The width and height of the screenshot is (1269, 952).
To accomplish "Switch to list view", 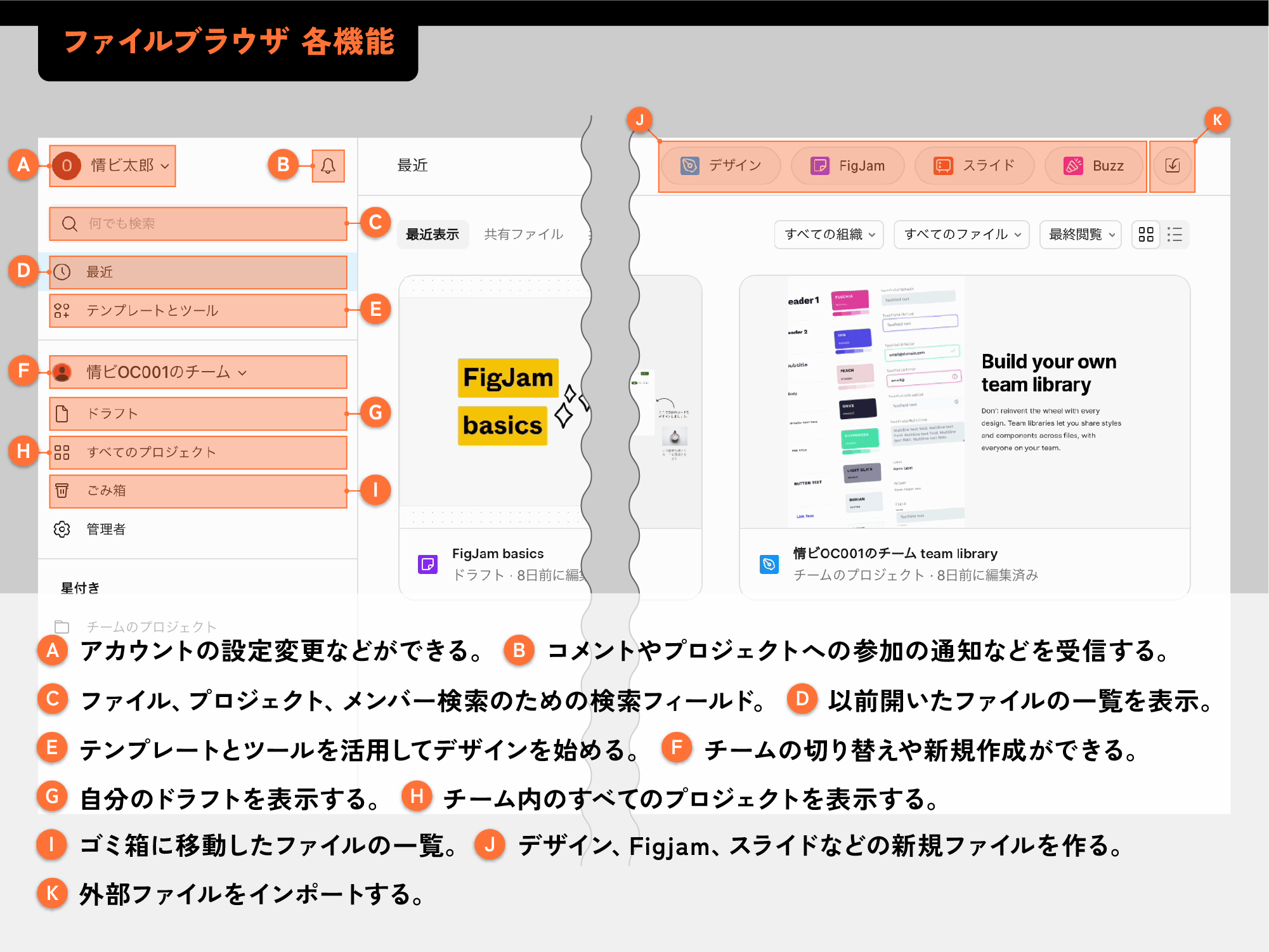I will (x=1175, y=235).
